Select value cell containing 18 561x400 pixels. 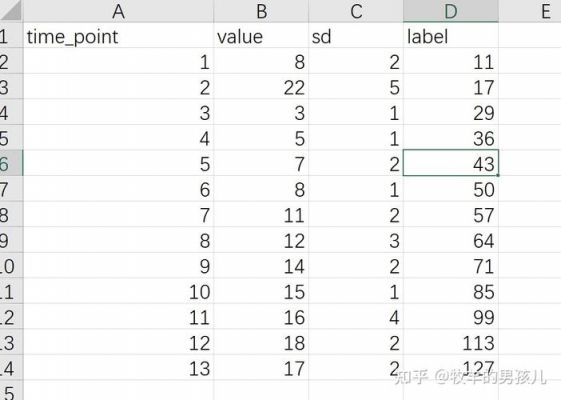click(x=261, y=342)
